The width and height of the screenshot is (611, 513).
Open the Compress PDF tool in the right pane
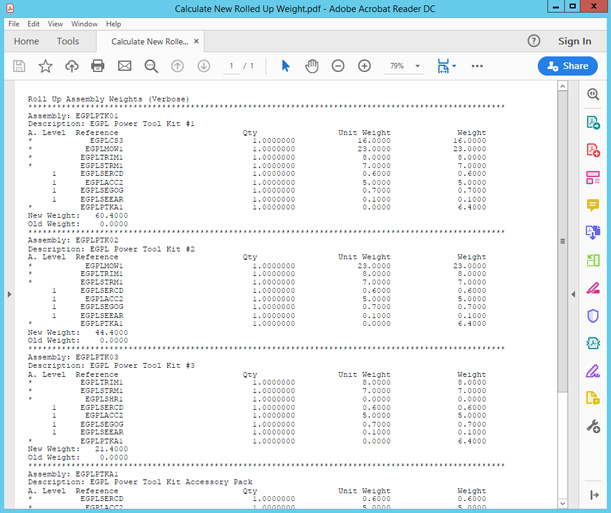[x=593, y=343]
